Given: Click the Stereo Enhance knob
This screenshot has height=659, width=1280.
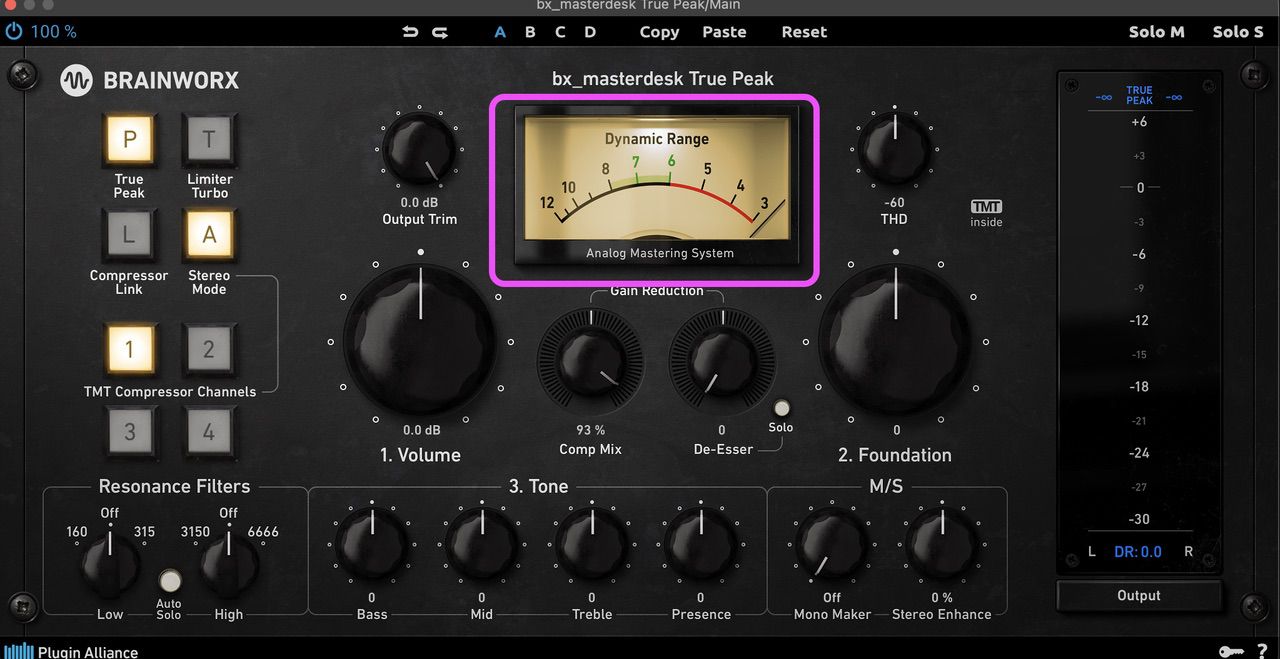Looking at the screenshot, I should point(941,545).
